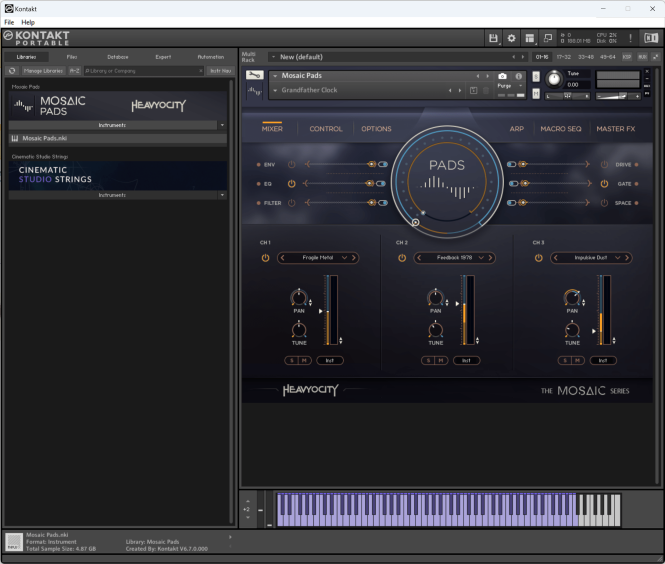Click the exclamation panic button

[630, 38]
